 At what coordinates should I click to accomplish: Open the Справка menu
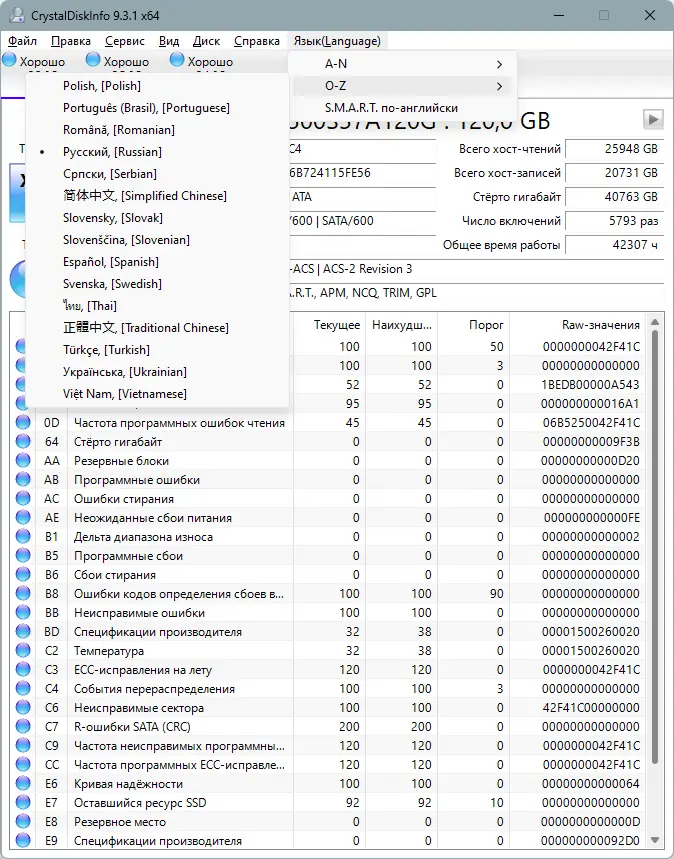tap(256, 41)
